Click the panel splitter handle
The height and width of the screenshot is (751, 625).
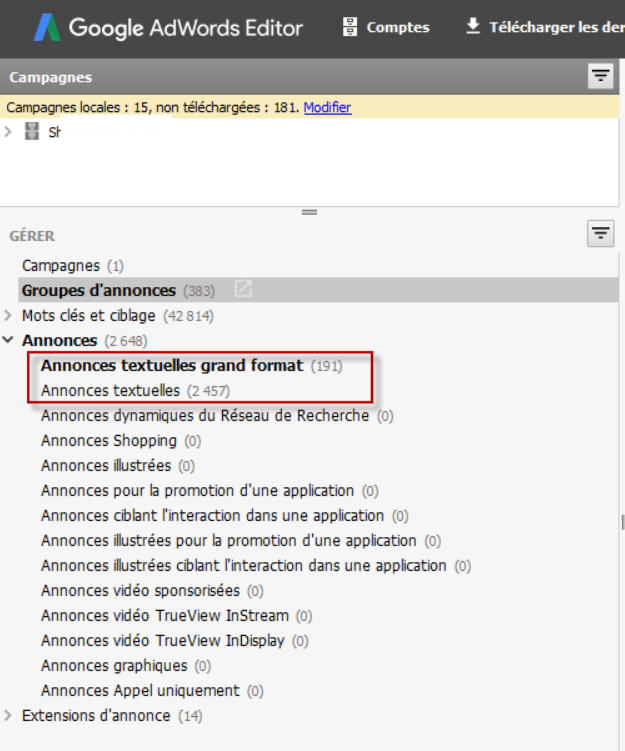(309, 212)
